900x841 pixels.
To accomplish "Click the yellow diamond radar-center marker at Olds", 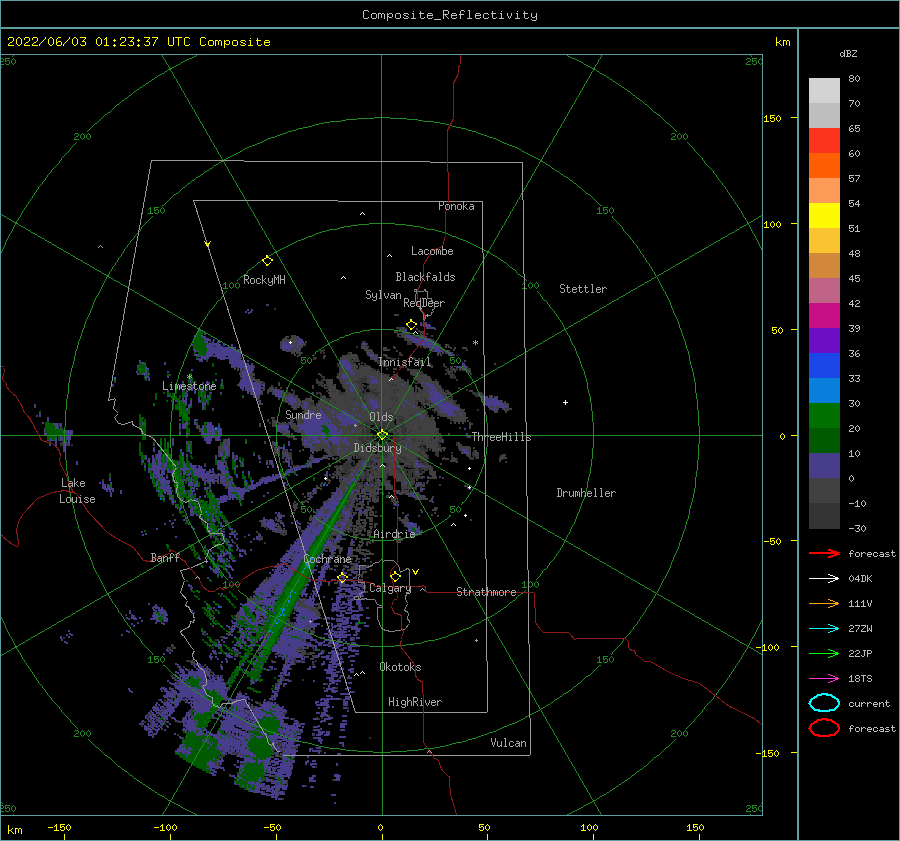I will [382, 435].
